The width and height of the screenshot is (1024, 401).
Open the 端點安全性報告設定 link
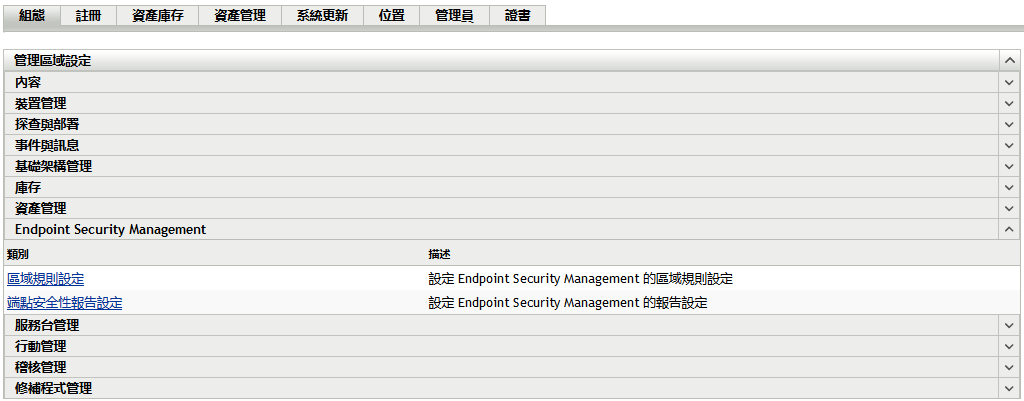coord(64,303)
